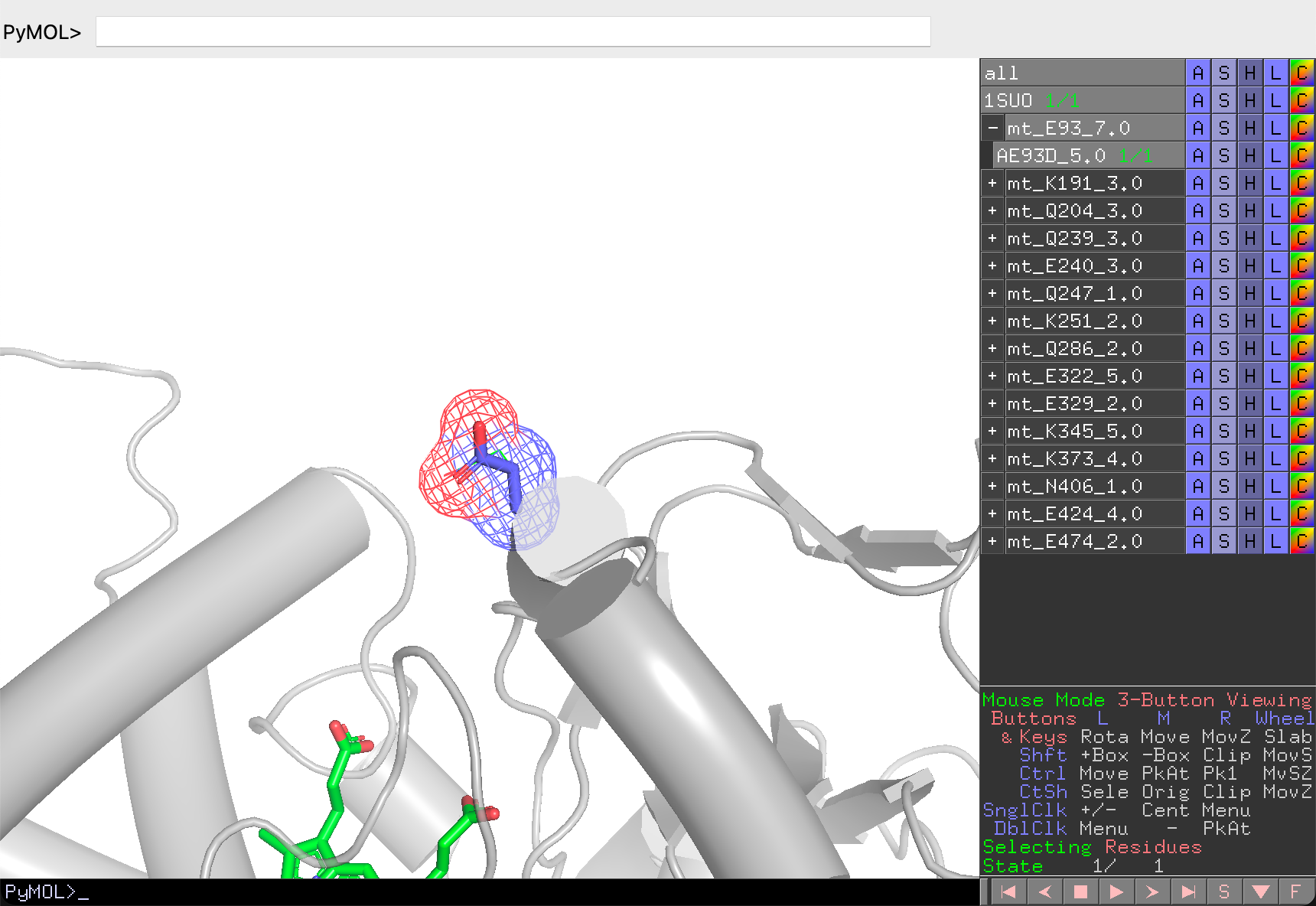Cycle the Mouse Mode setting
Image resolution: width=1316 pixels, height=906 pixels.
(1147, 700)
